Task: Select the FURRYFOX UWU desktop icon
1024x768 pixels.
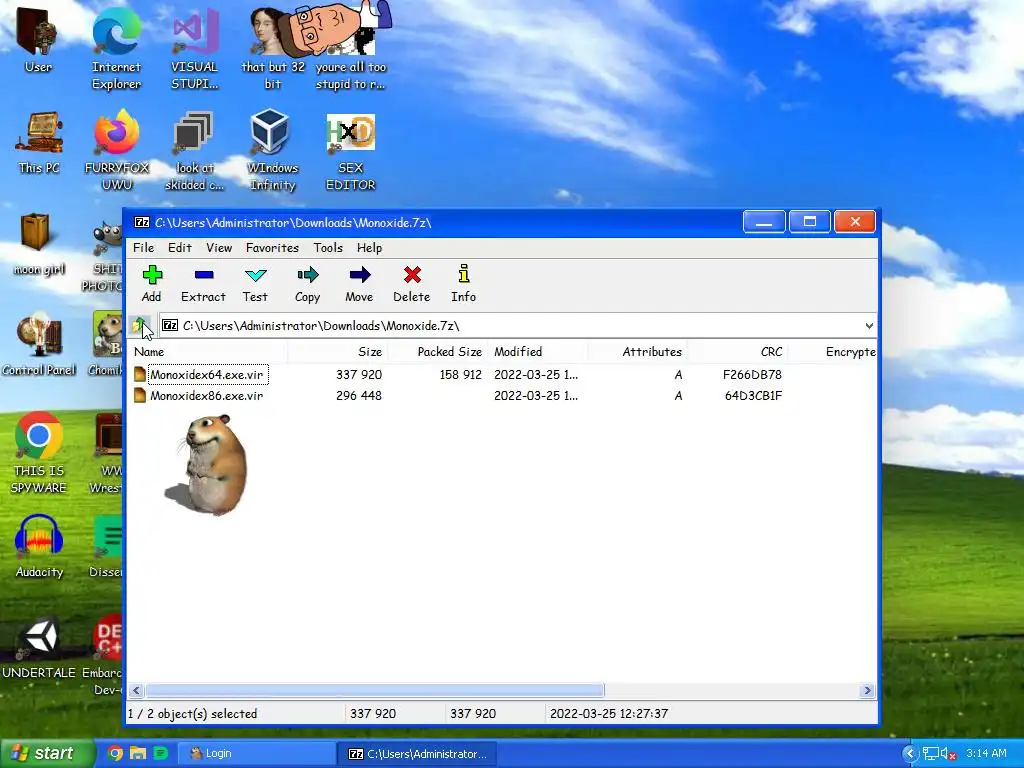Action: [116, 150]
